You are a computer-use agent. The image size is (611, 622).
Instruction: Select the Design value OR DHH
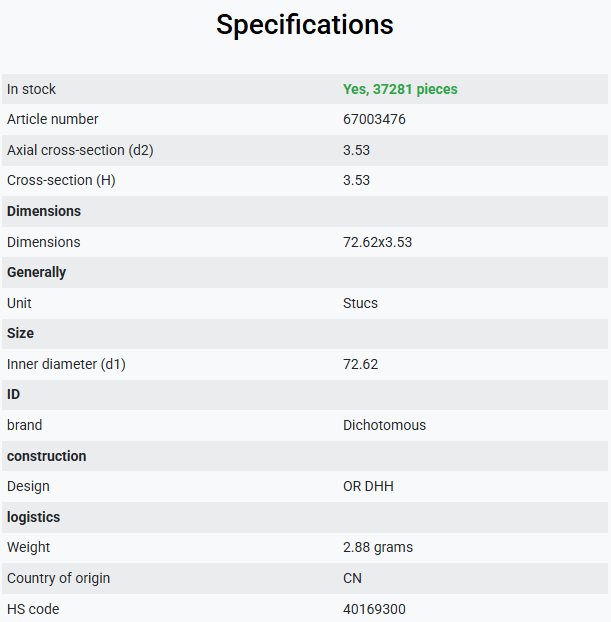point(368,487)
